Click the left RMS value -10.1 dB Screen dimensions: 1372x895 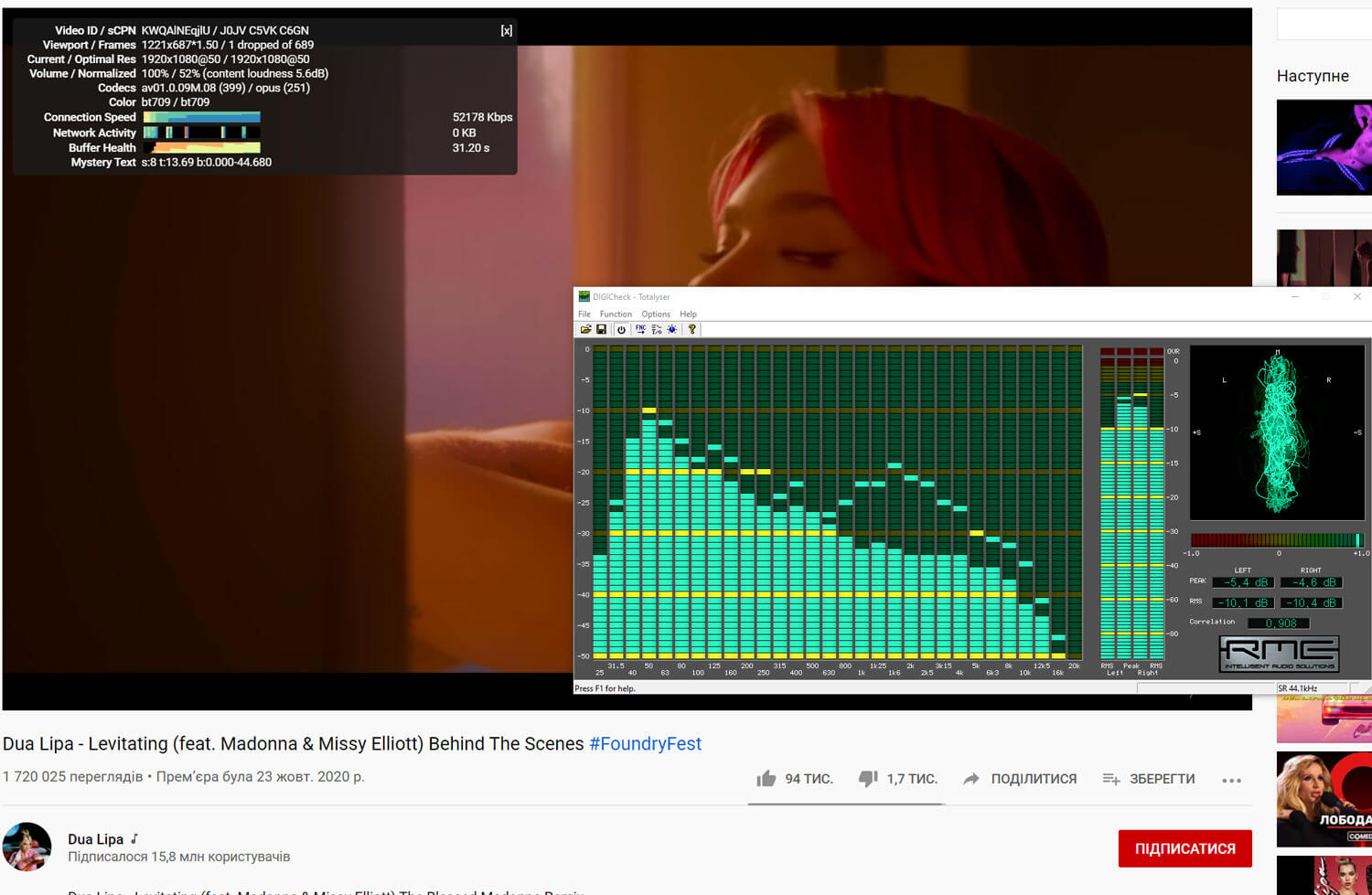click(1243, 602)
